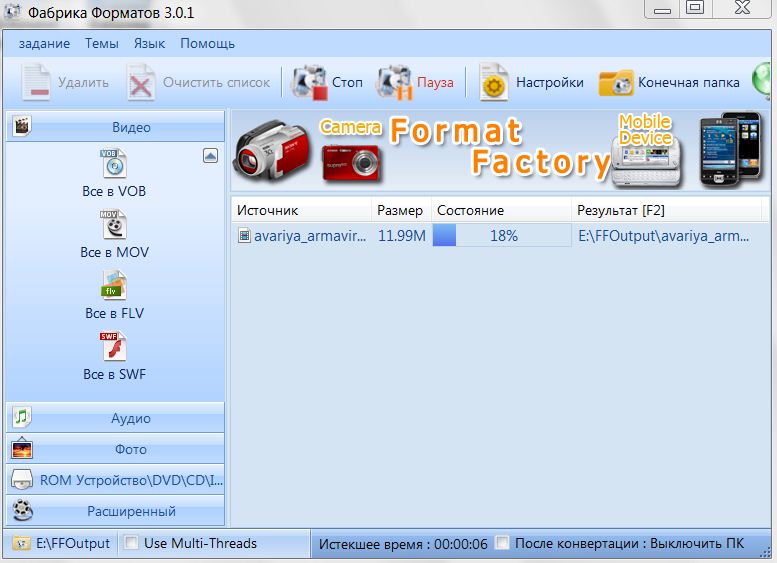Expand the Аудио section
Image resolution: width=777 pixels, height=563 pixels.
(x=115, y=418)
